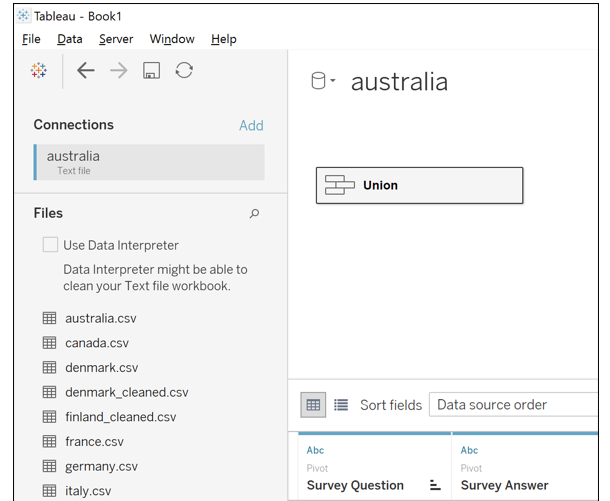Click the forward arrow icon
610x501 pixels.
pos(119,71)
